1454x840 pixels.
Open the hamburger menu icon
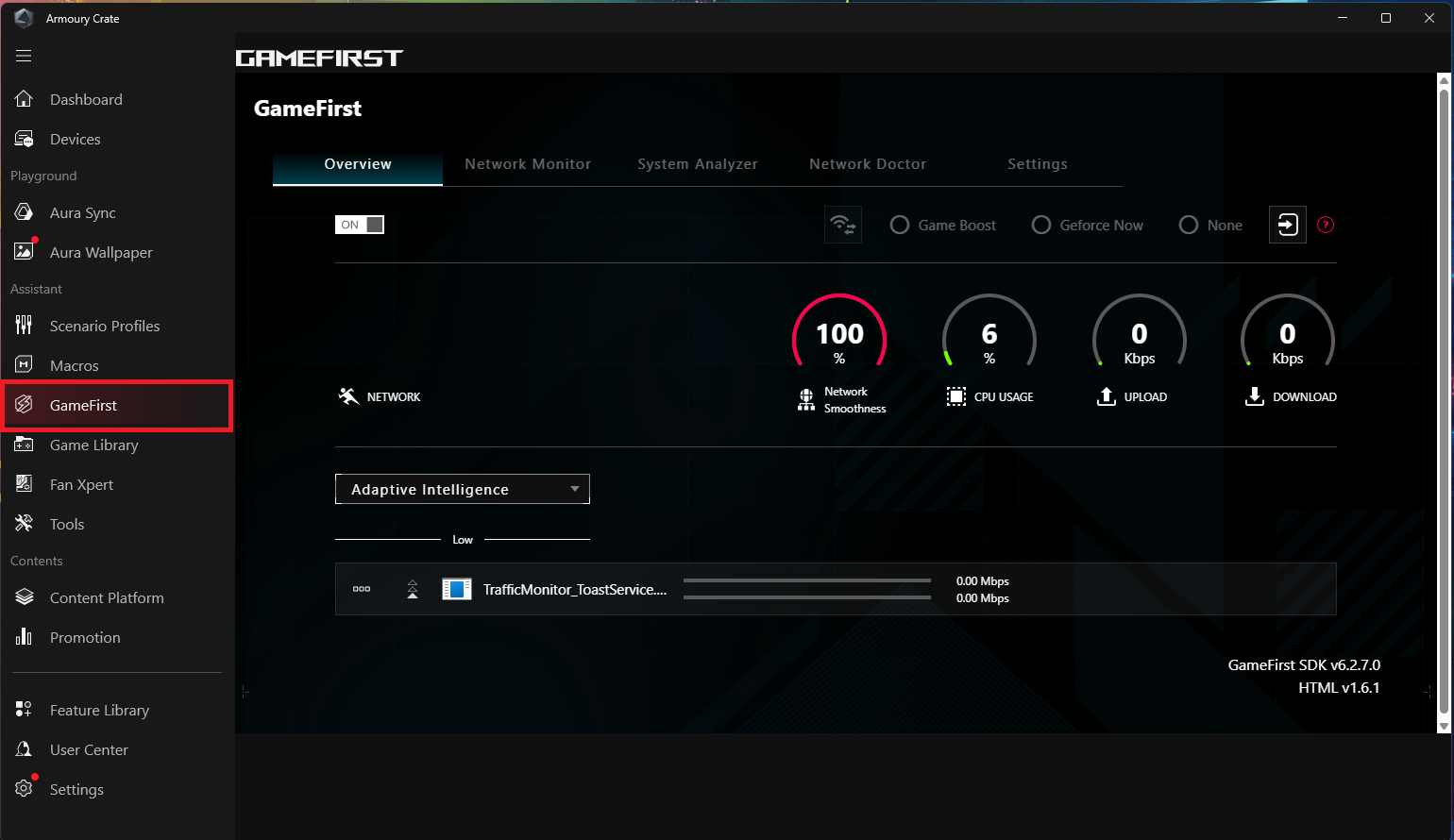[x=24, y=56]
